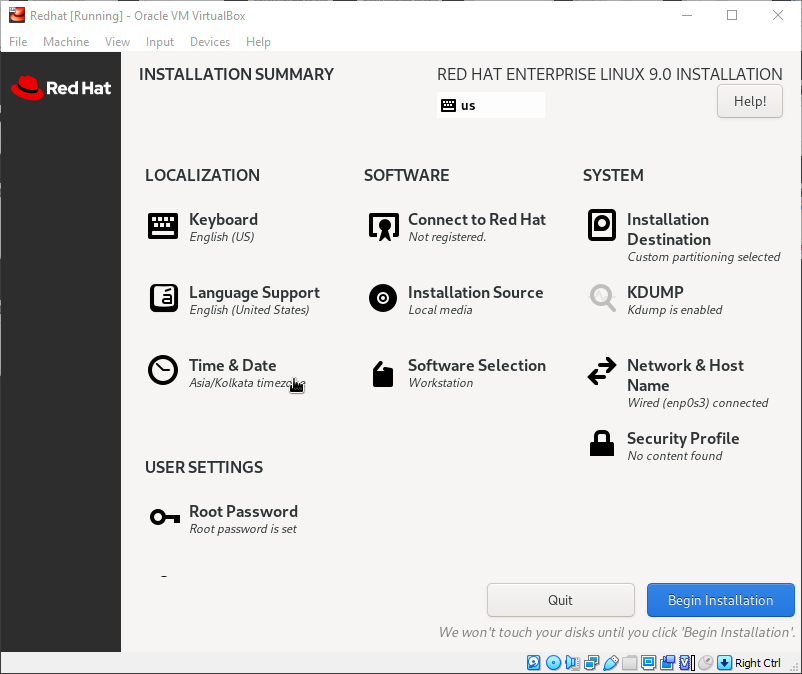This screenshot has height=674, width=802.
Task: Click the SYSTEM section heading
Action: coord(613,175)
